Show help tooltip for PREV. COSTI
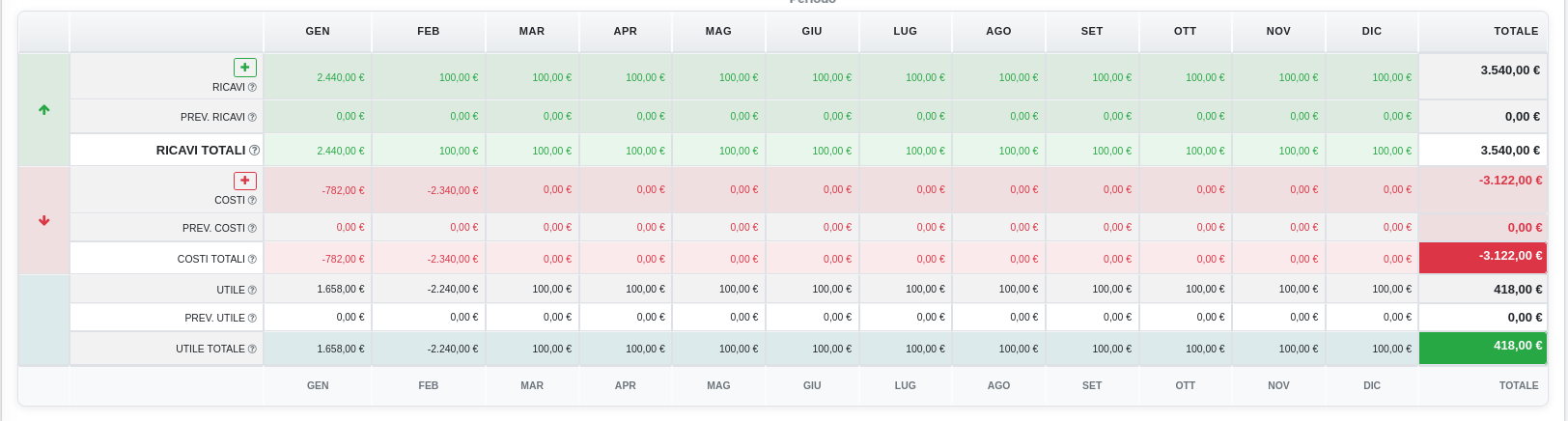 [x=252, y=229]
